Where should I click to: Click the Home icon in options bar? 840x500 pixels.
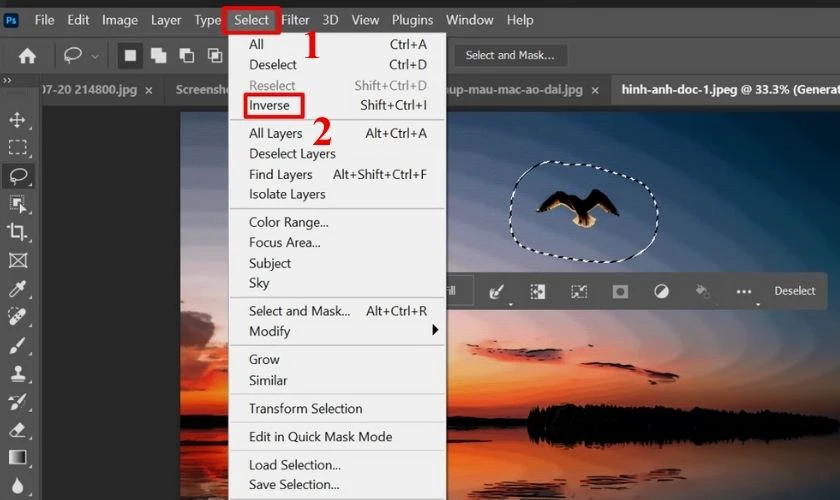27,56
